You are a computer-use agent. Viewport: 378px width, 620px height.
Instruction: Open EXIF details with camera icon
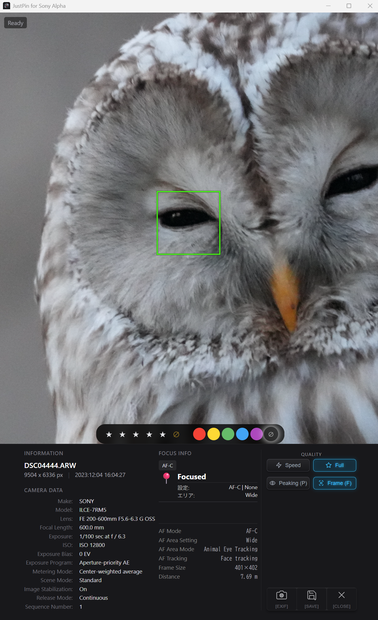(282, 599)
